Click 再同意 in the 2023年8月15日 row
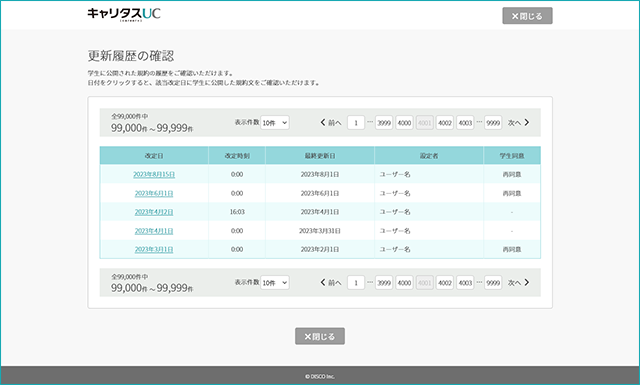This screenshot has width=640, height=385. [x=512, y=174]
